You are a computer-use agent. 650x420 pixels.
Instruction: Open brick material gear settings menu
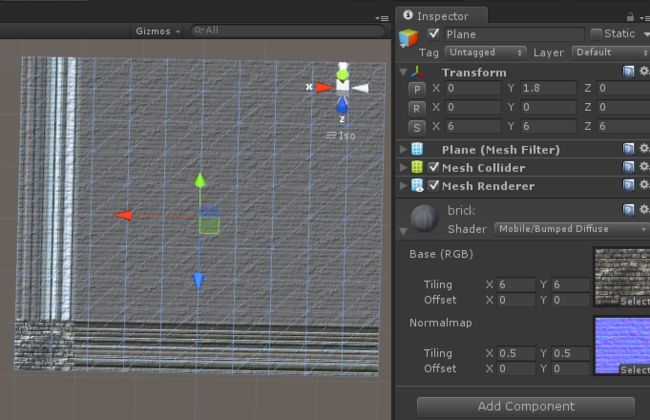644,209
